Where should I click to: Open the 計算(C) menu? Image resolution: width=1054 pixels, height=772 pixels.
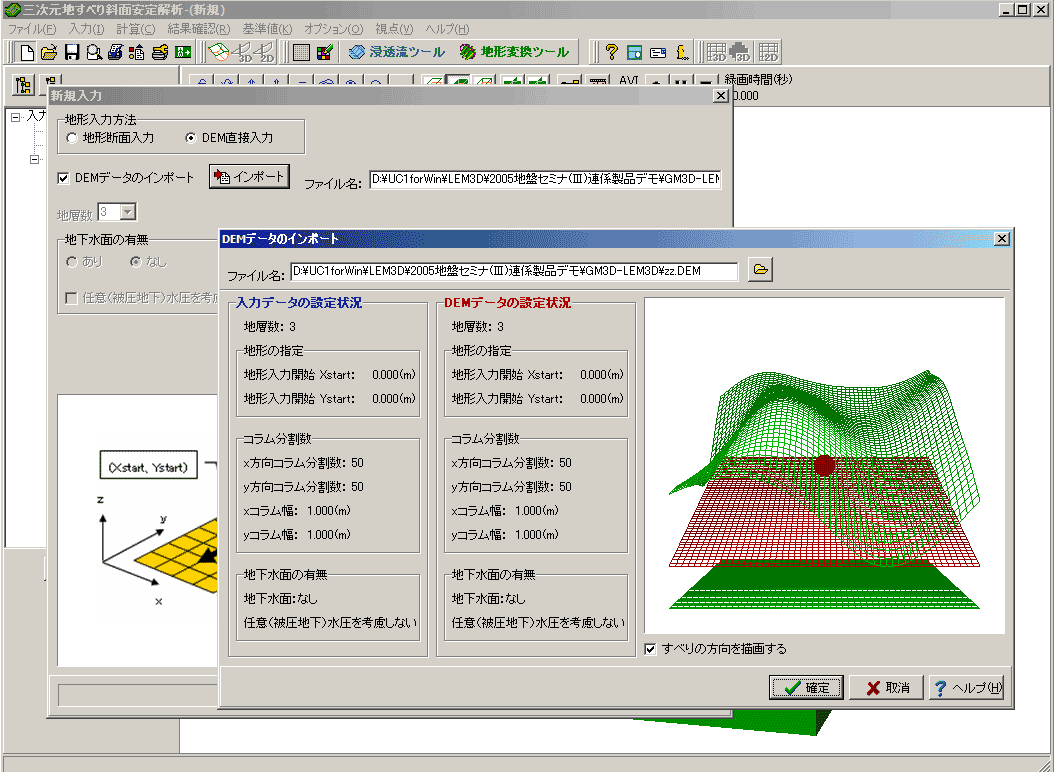(135, 29)
